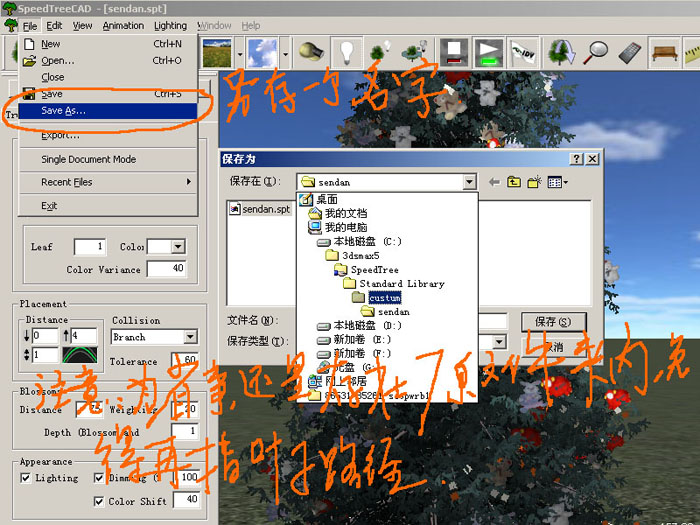Viewport: 700px width, 525px height.
Task: Open the sky background dropdown arrow
Action: point(285,54)
